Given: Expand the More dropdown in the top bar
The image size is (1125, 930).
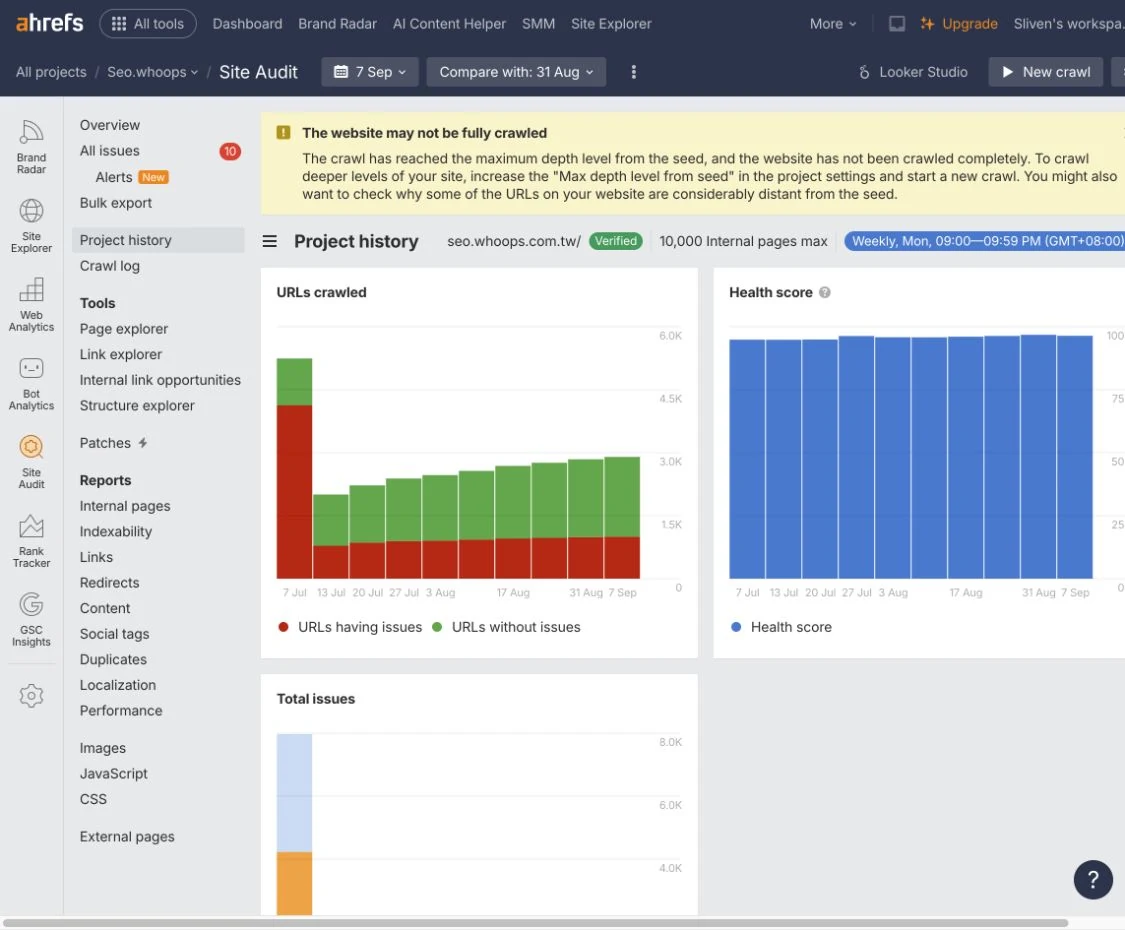Looking at the screenshot, I should (x=833, y=24).
